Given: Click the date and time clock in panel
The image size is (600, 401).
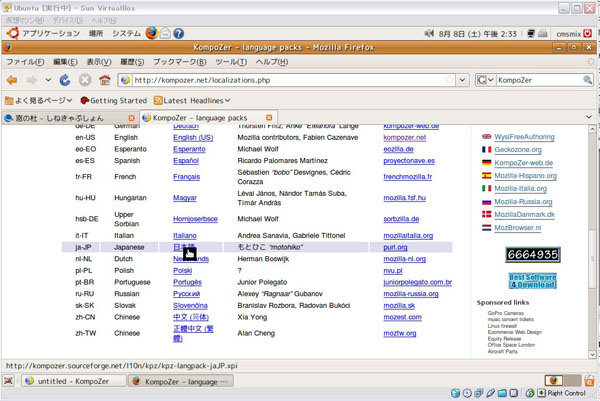Looking at the screenshot, I should click(x=478, y=34).
